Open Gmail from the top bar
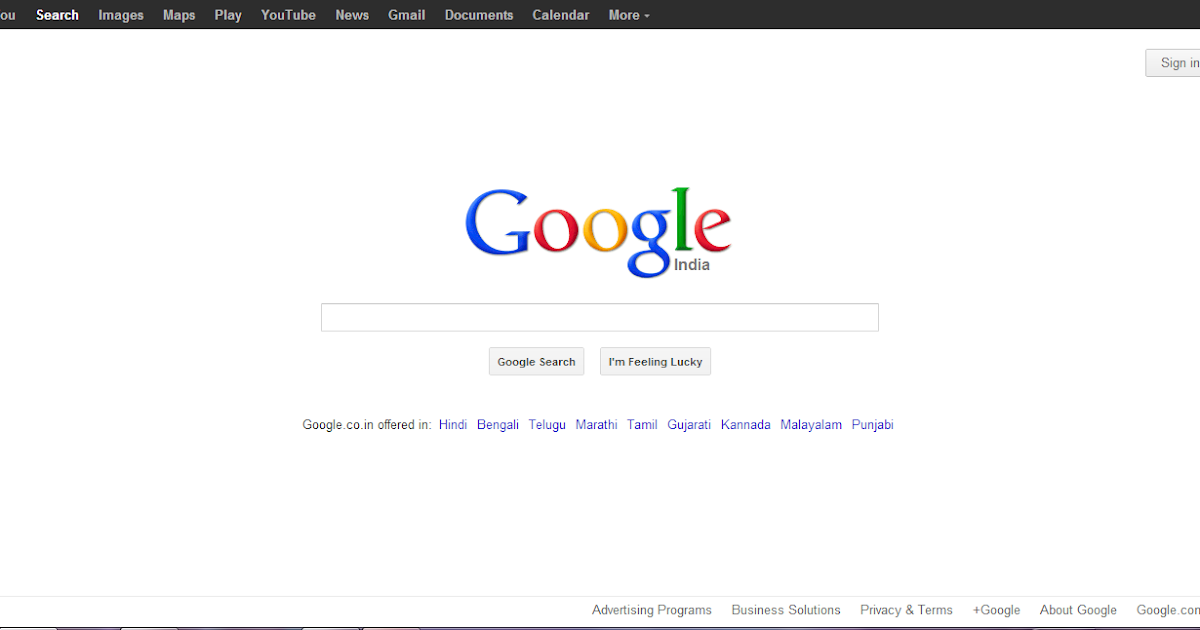The image size is (1200, 630). coord(407,15)
